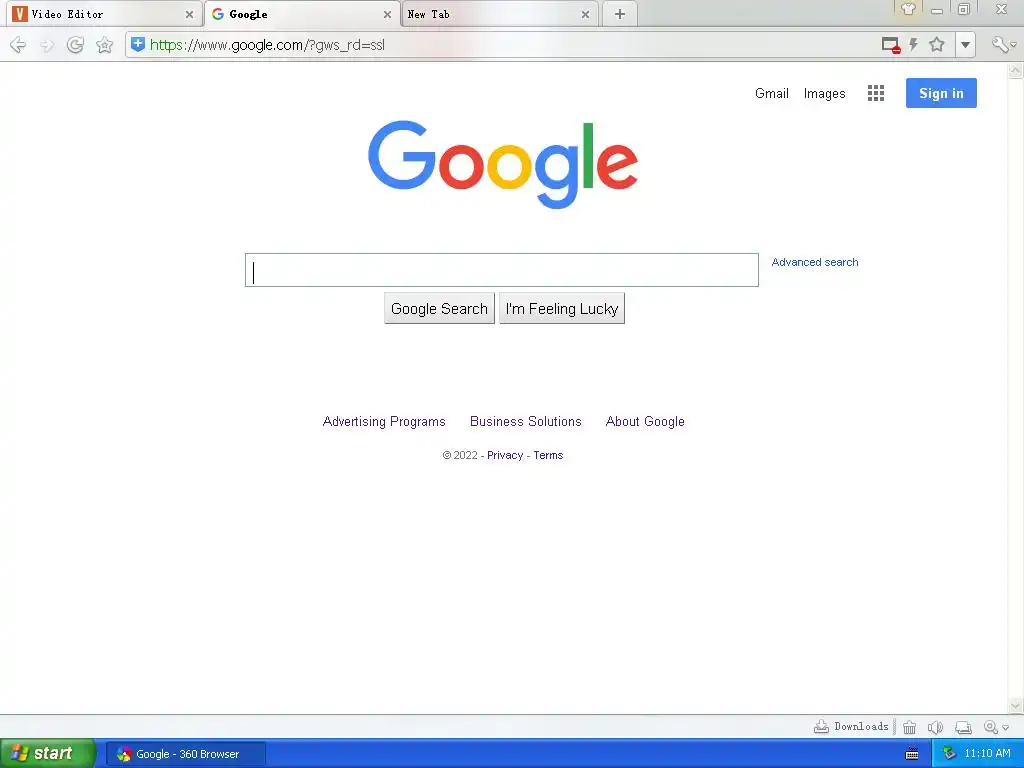Open the Downloads panel in status bar
1024x768 pixels.
click(851, 726)
